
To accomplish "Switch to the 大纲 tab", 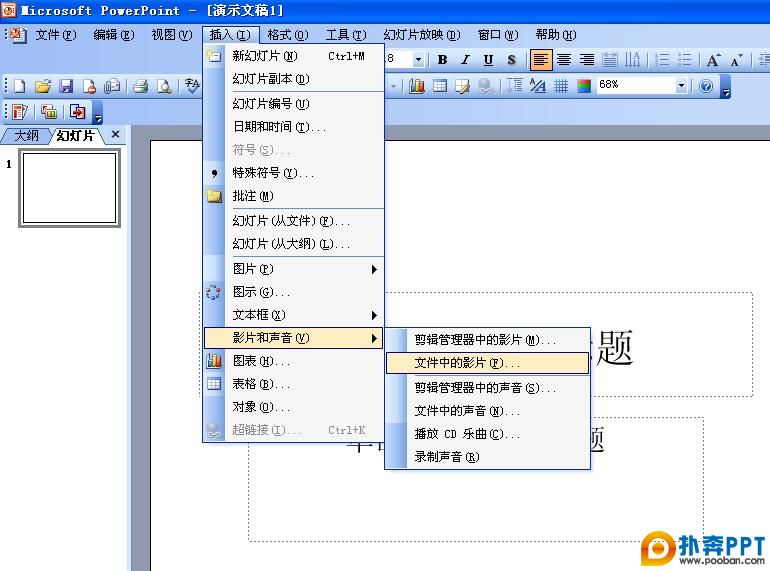I will click(26, 136).
